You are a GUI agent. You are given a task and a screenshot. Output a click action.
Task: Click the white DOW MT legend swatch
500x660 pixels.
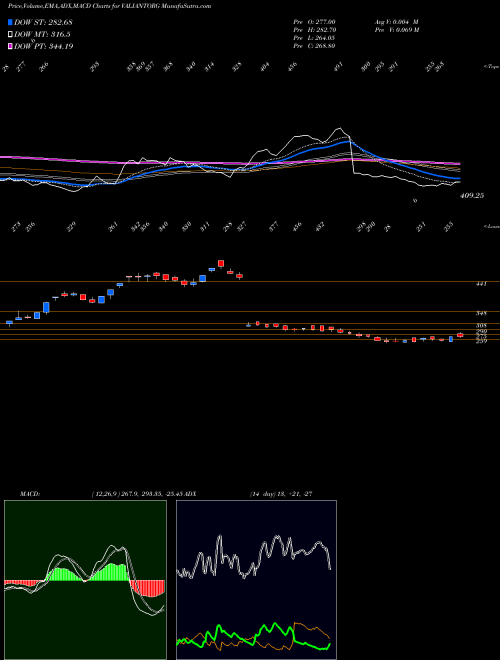coord(10,34)
